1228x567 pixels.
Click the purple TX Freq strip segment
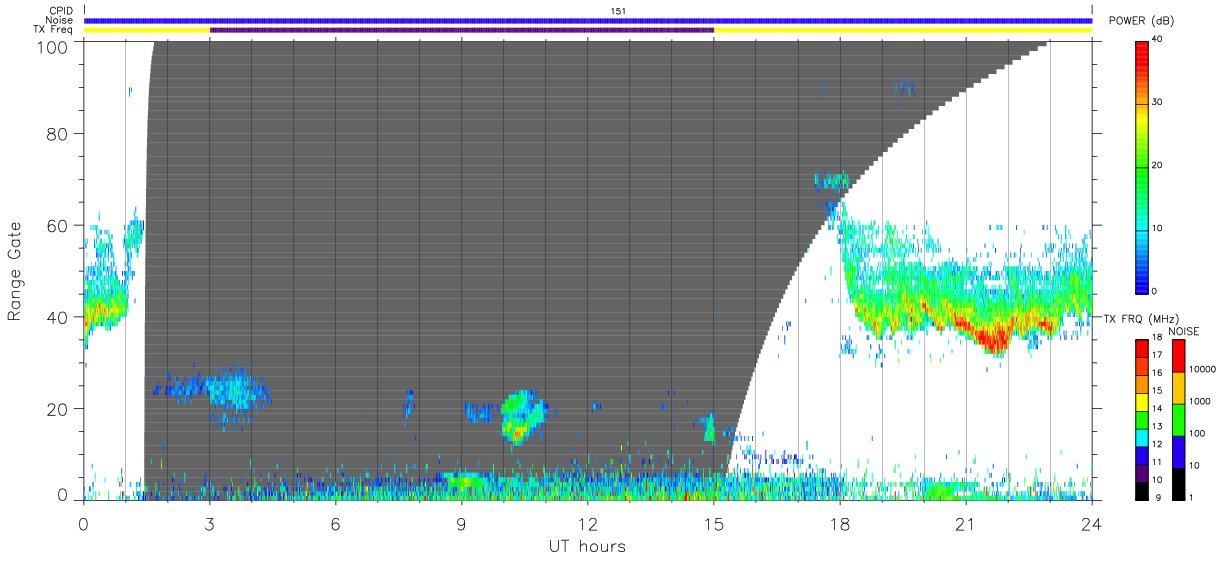click(462, 30)
